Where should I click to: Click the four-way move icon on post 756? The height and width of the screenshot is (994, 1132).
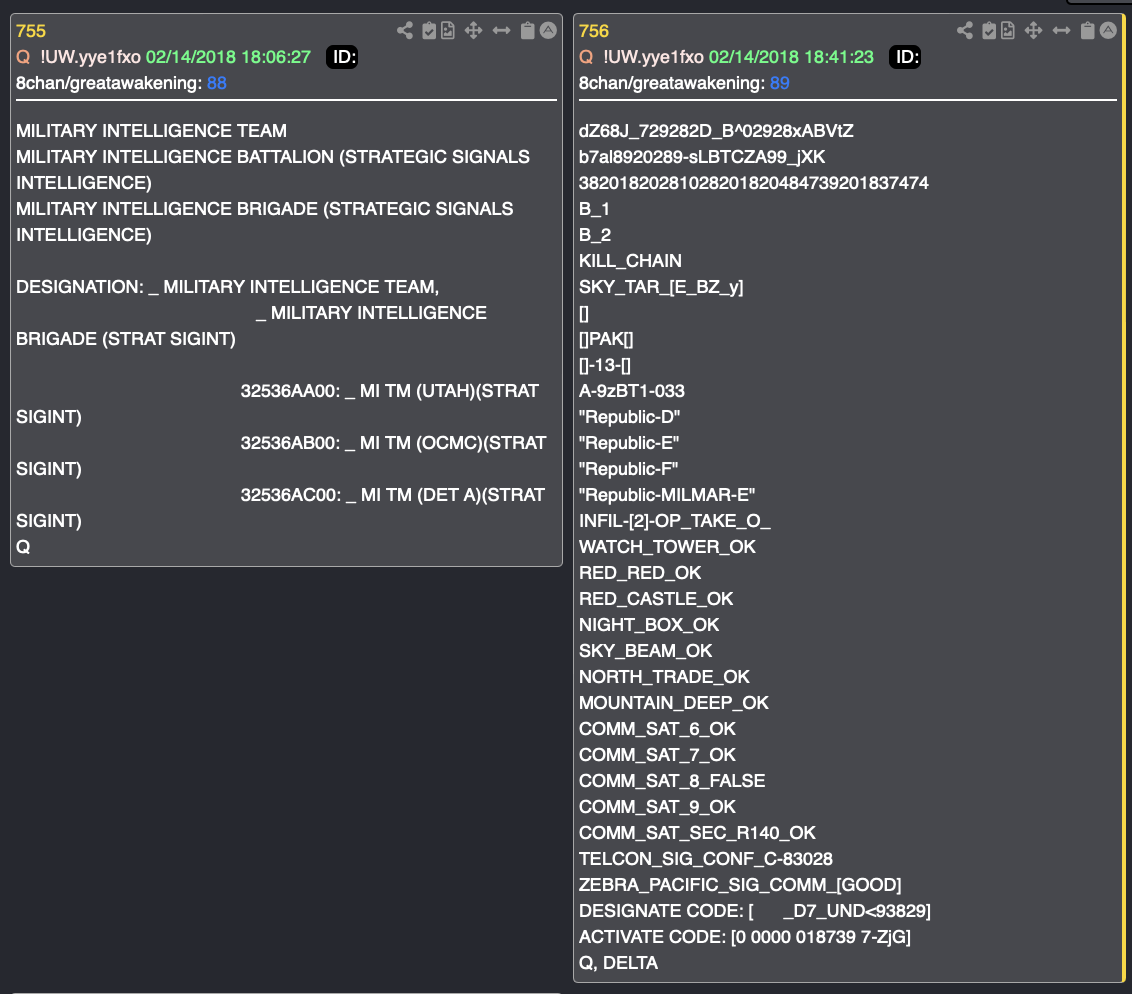click(1033, 30)
